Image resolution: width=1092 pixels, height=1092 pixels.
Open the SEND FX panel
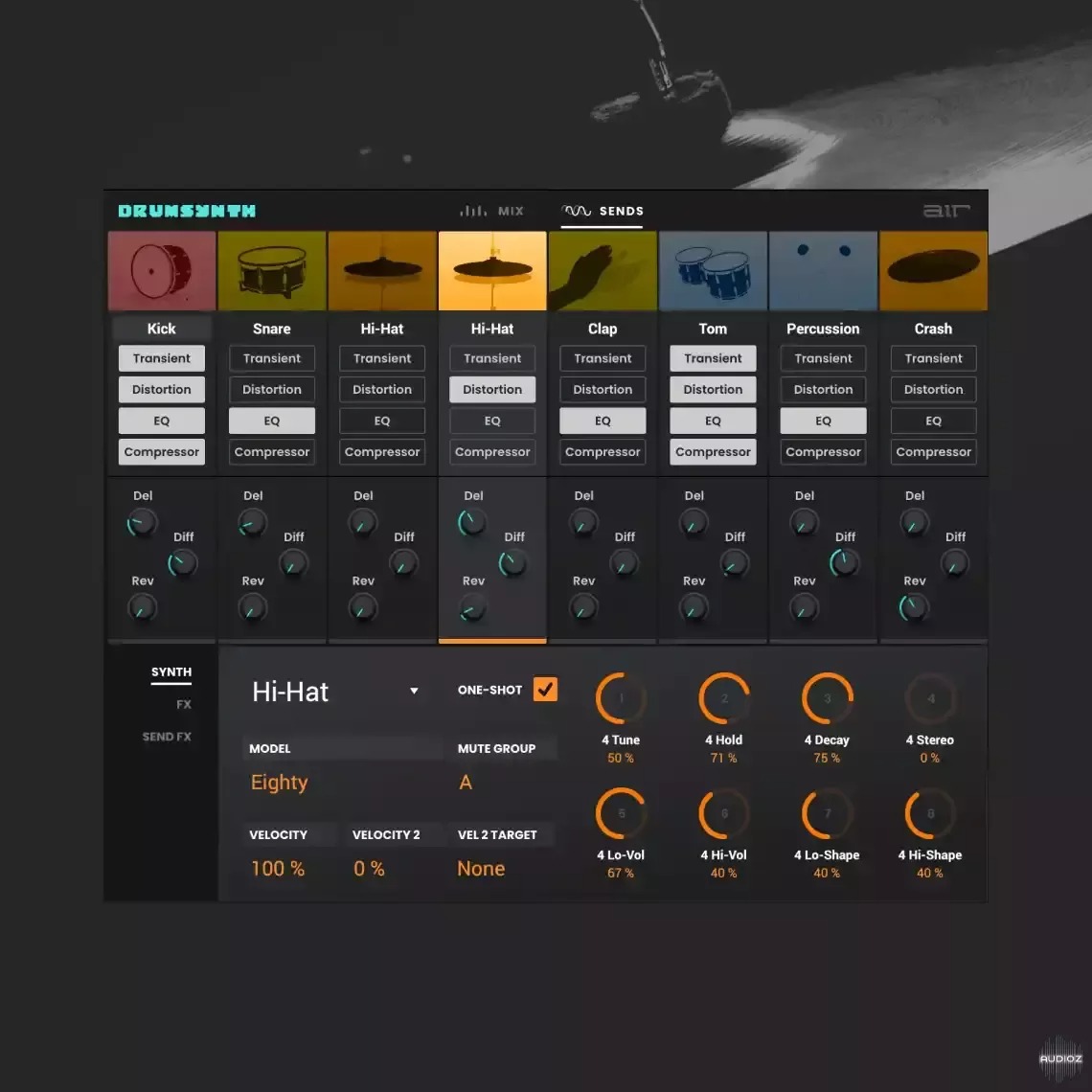point(167,736)
